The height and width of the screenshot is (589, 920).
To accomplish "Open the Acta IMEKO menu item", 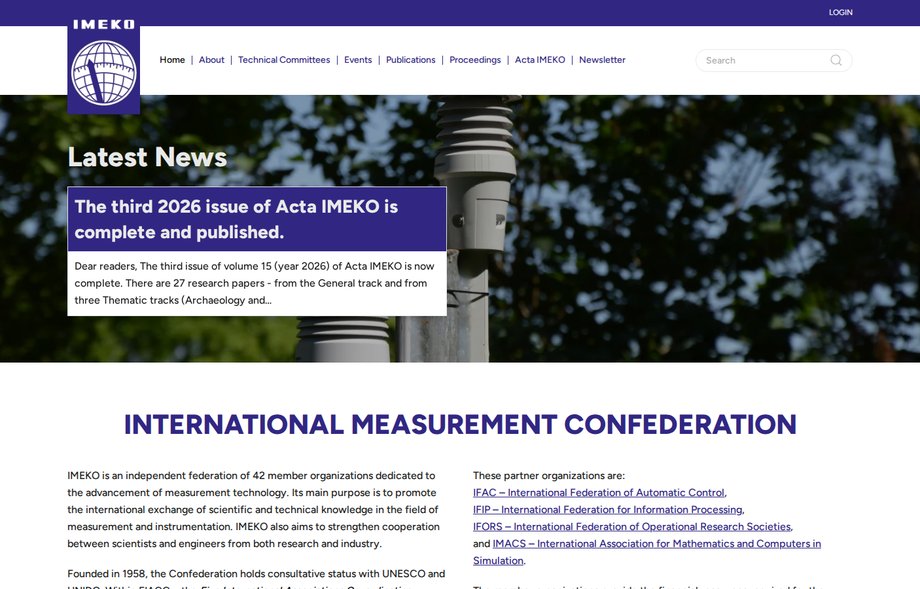I will 540,60.
